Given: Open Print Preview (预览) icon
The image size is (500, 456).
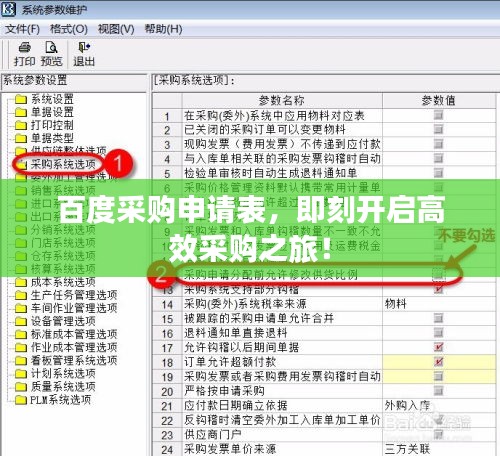Looking at the screenshot, I should [x=51, y=48].
